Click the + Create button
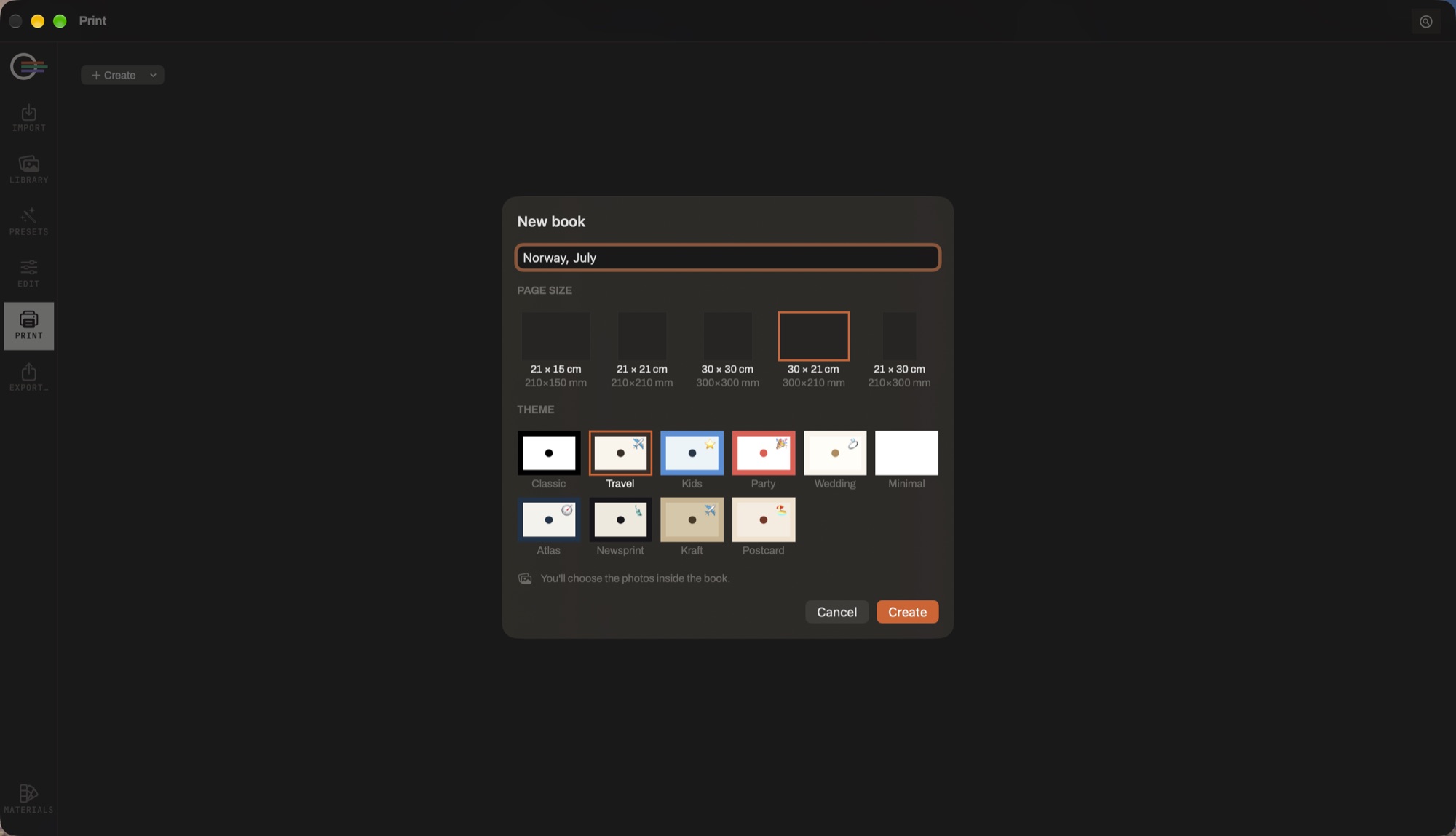 (114, 75)
